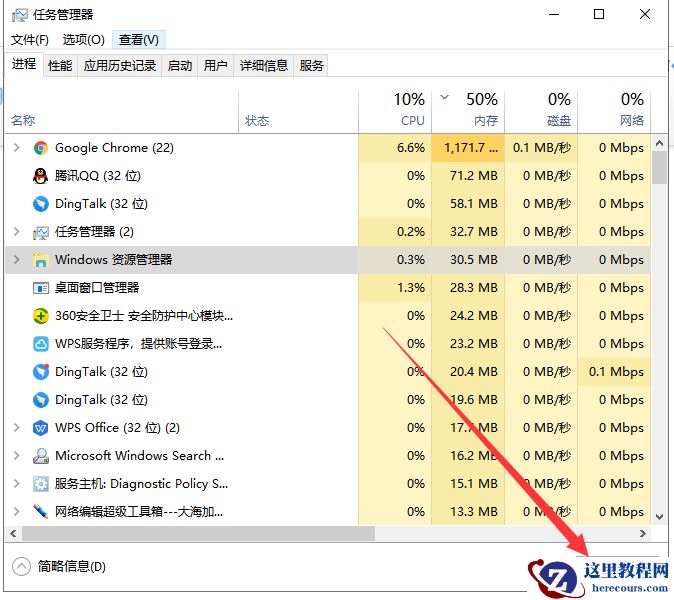Click the vertical scrollbar up arrow
Image resolution: width=674 pixels, height=600 pixels.
[x=659, y=143]
